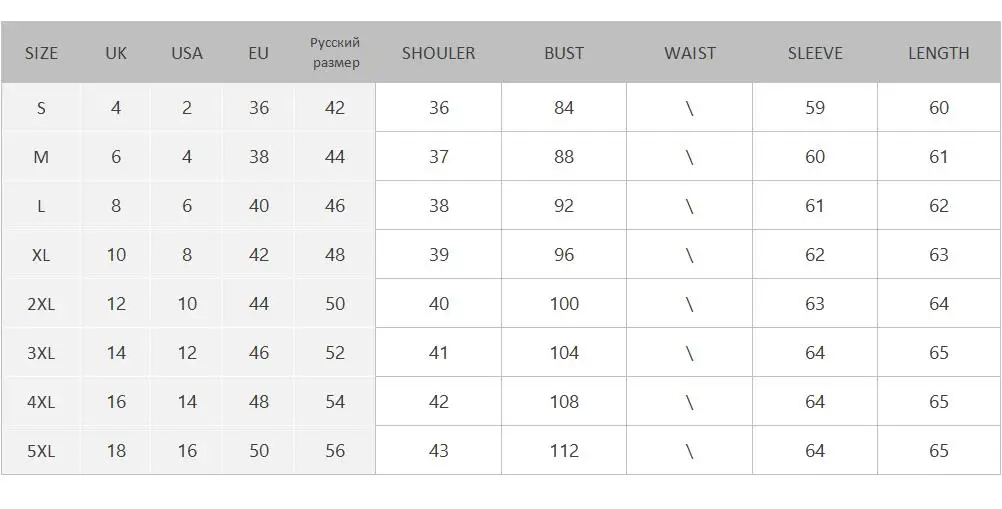1002x509 pixels.
Task: Select the XL size row label
Action: tap(41, 255)
